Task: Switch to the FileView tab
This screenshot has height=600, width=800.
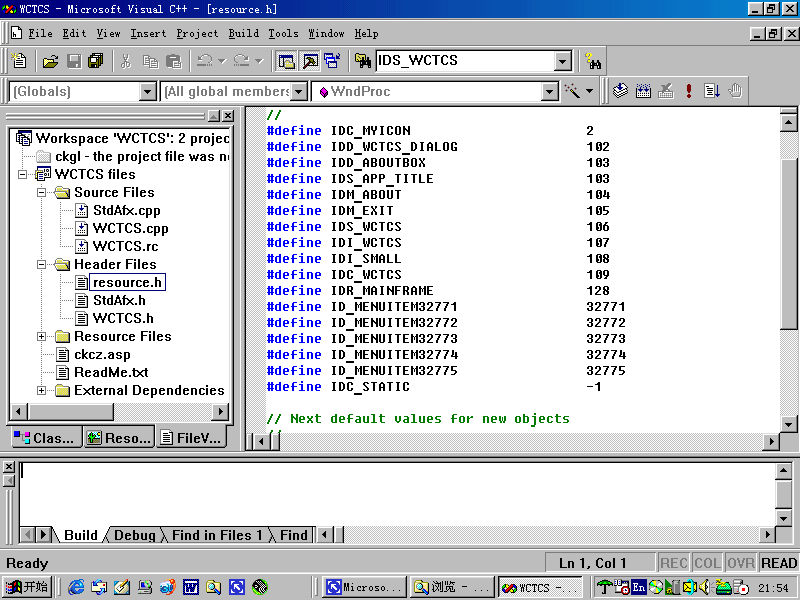Action: [192, 438]
